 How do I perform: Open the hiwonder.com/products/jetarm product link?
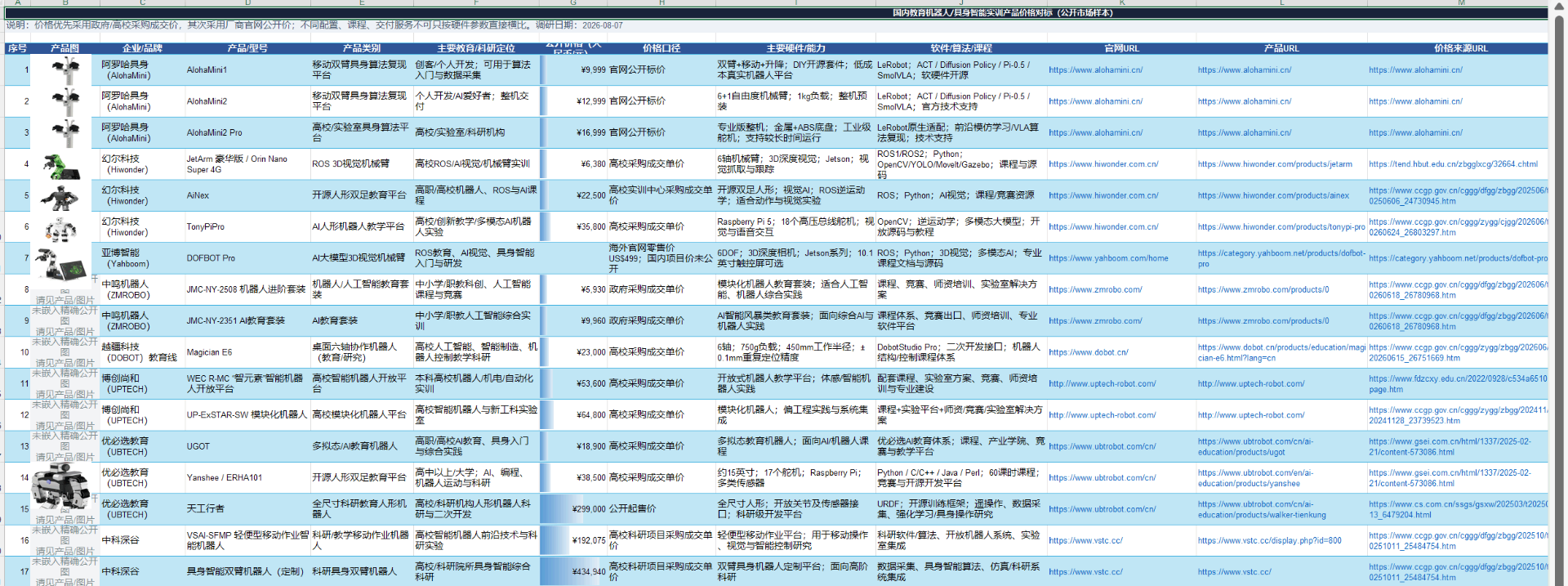[x=1275, y=164]
